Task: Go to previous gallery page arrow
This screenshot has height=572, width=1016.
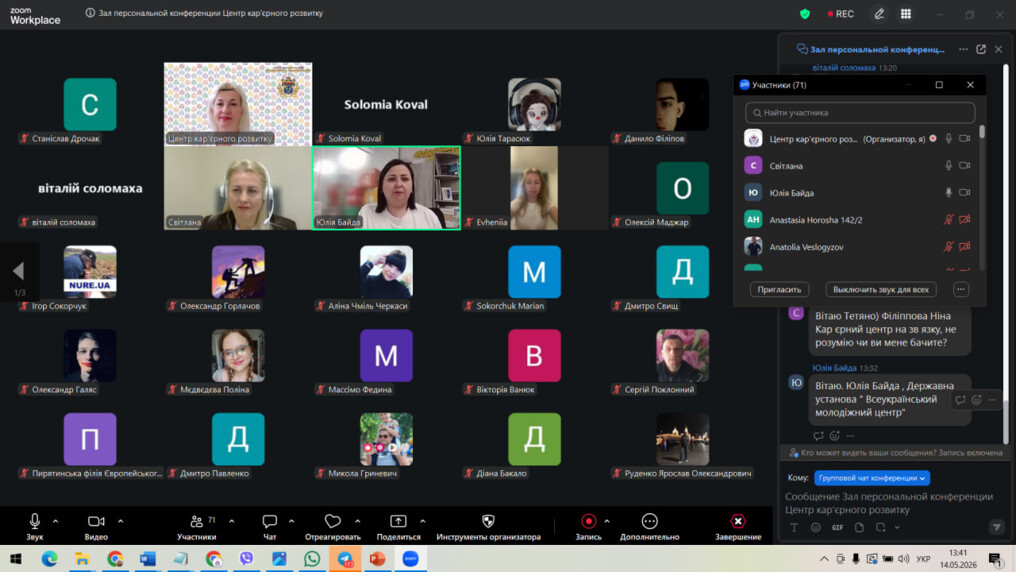Action: 19,271
